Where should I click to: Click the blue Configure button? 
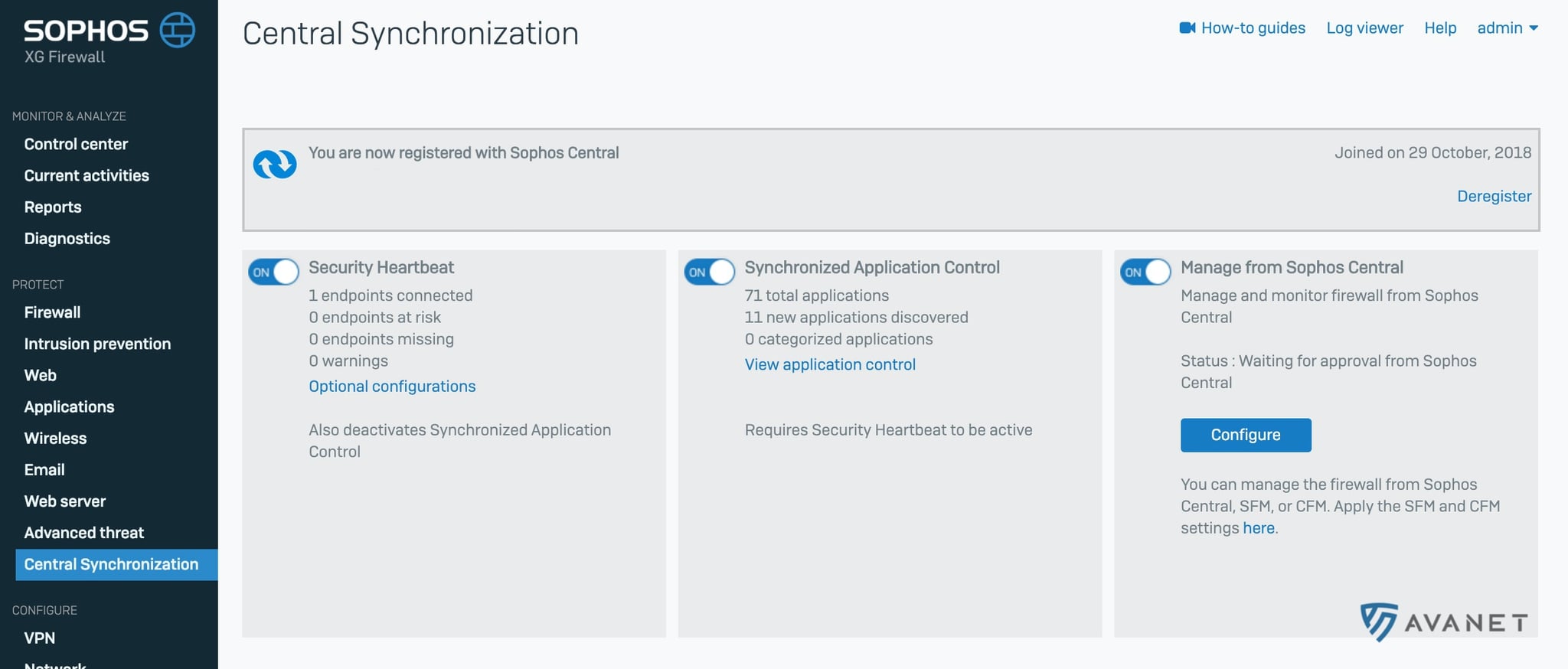pos(1246,435)
